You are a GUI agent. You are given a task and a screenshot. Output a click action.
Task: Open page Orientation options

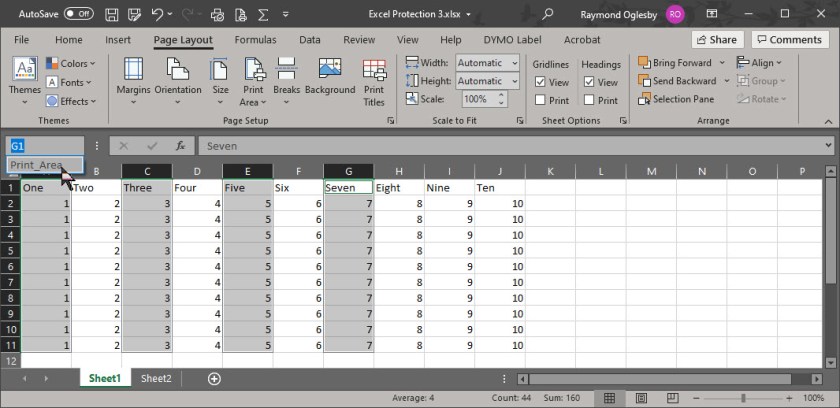(x=178, y=82)
